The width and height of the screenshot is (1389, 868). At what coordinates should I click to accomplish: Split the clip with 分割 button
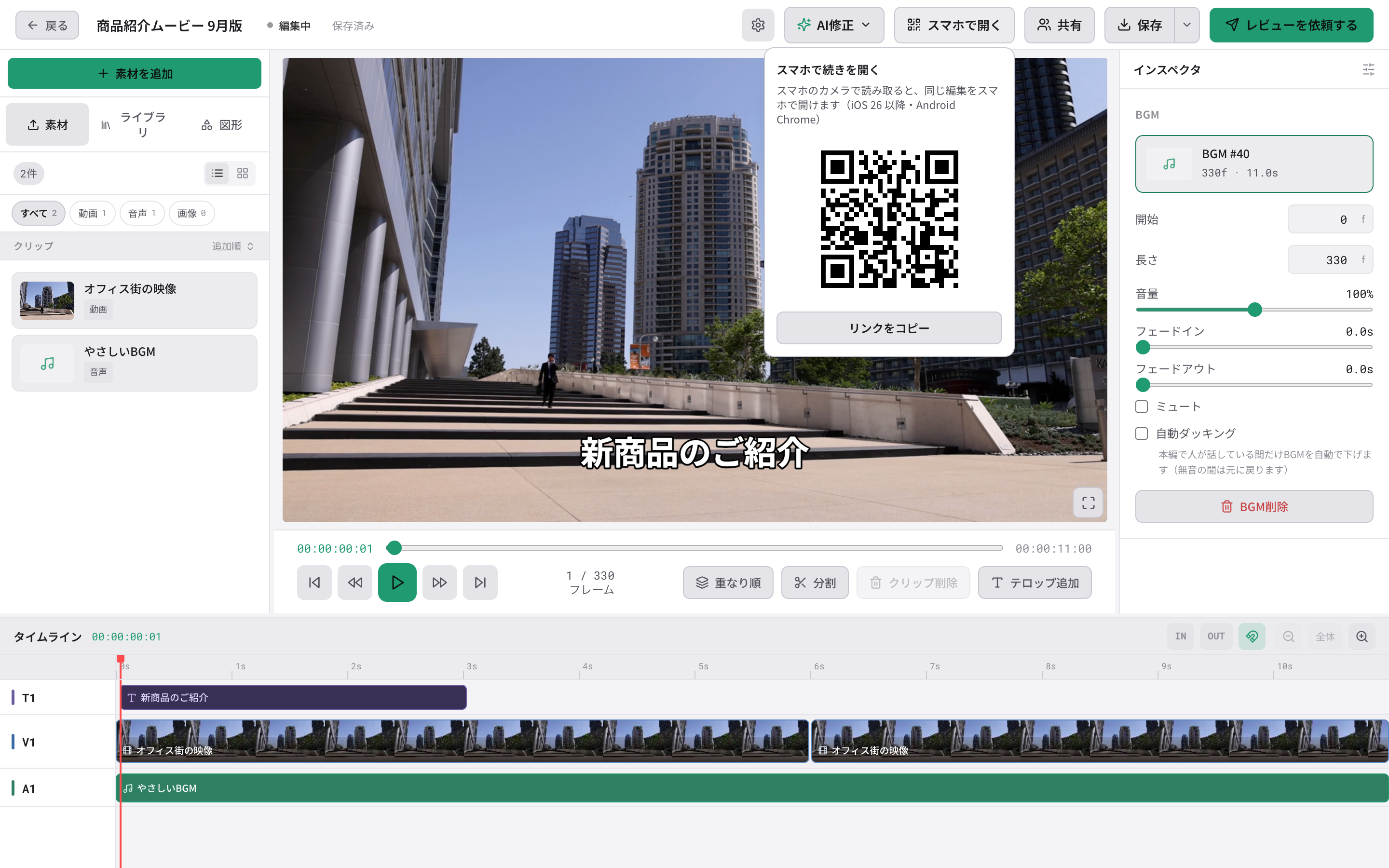click(x=815, y=583)
